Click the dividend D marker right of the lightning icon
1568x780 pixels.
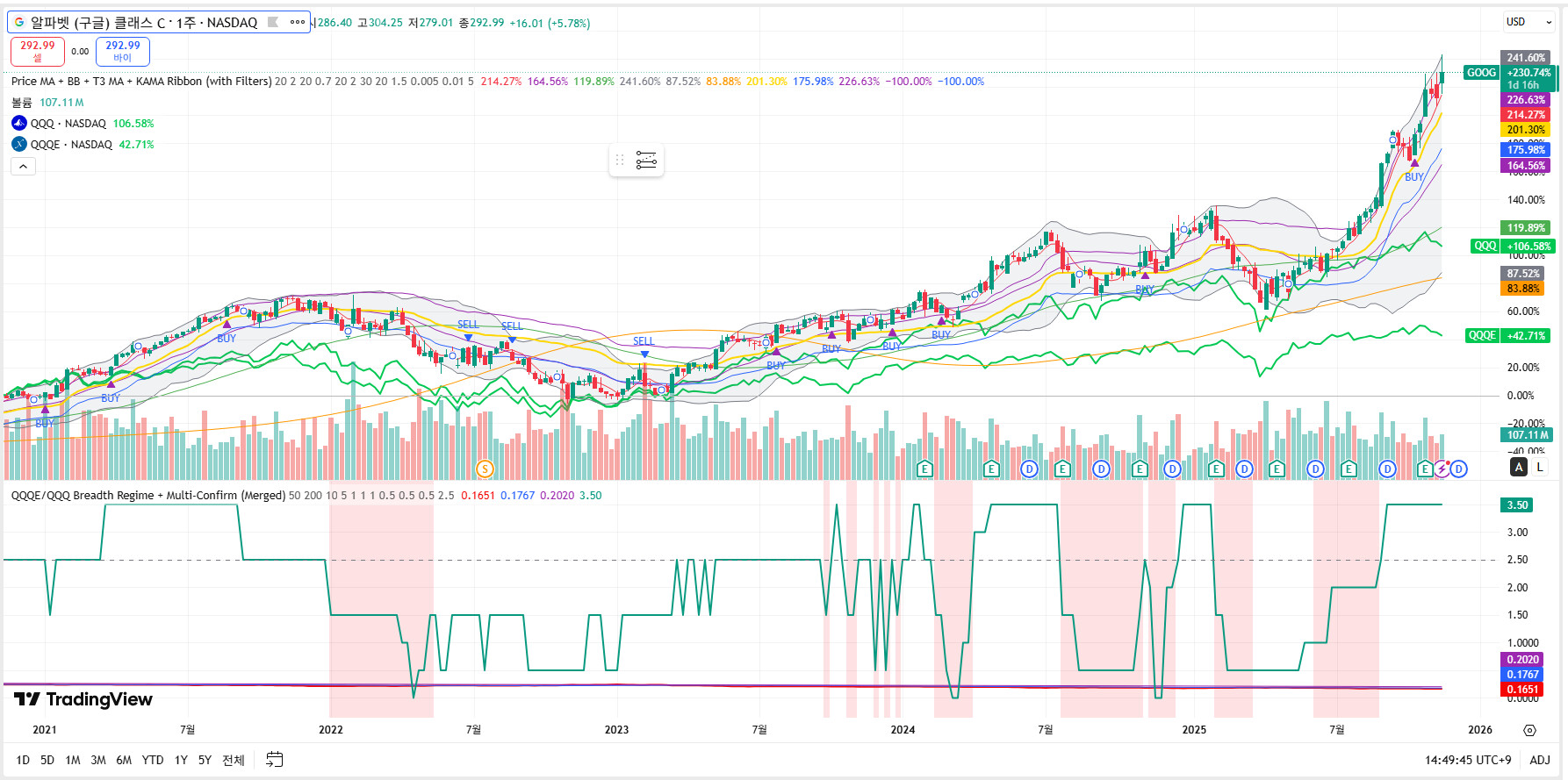pyautogui.click(x=1458, y=469)
